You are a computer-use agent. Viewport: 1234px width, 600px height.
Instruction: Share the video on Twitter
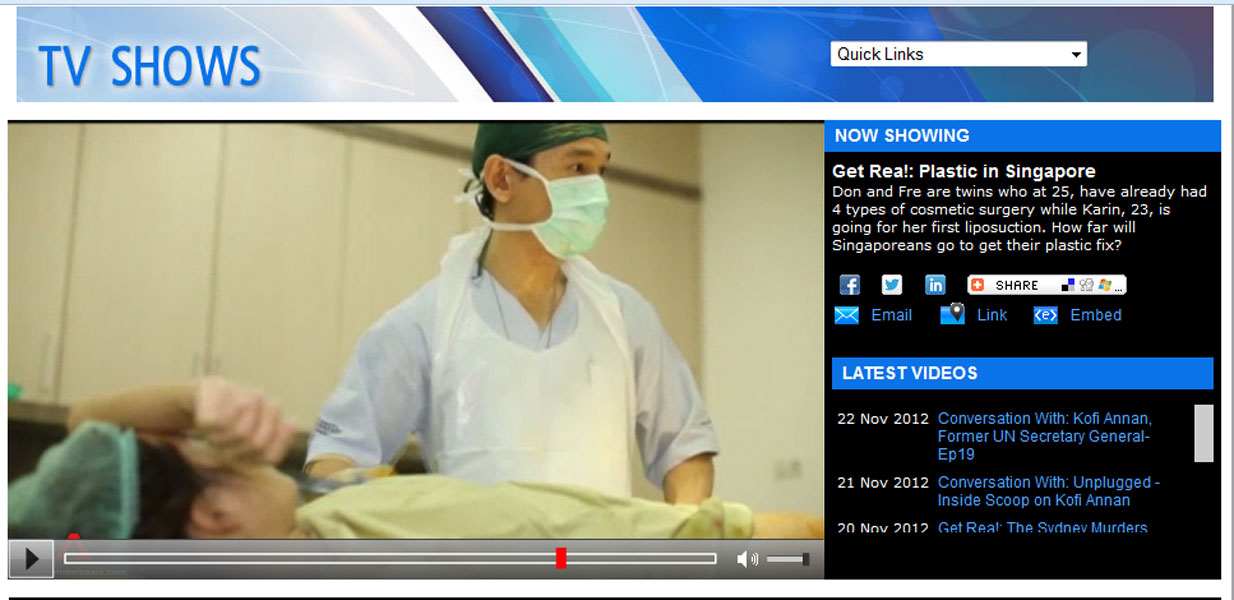892,285
